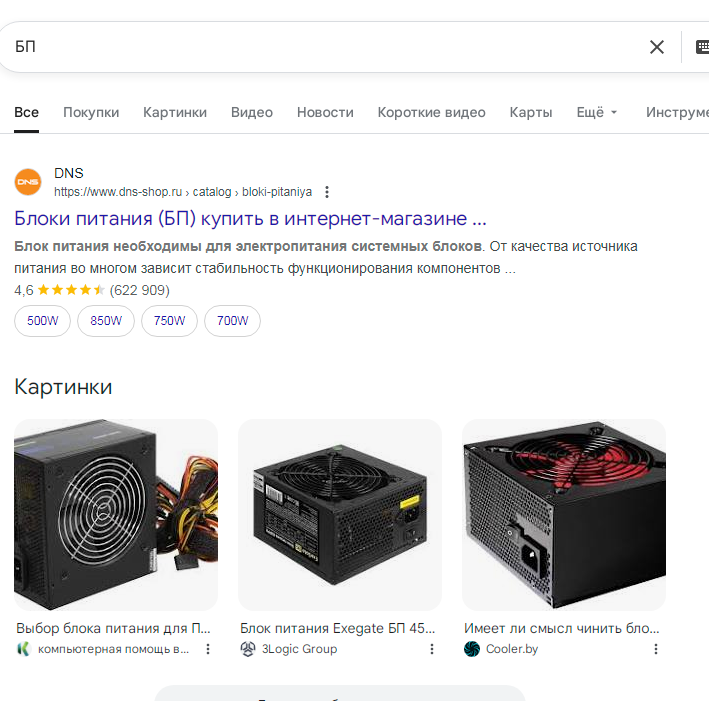Open more options for DNS result
The height and width of the screenshot is (701, 709).
(x=327, y=192)
